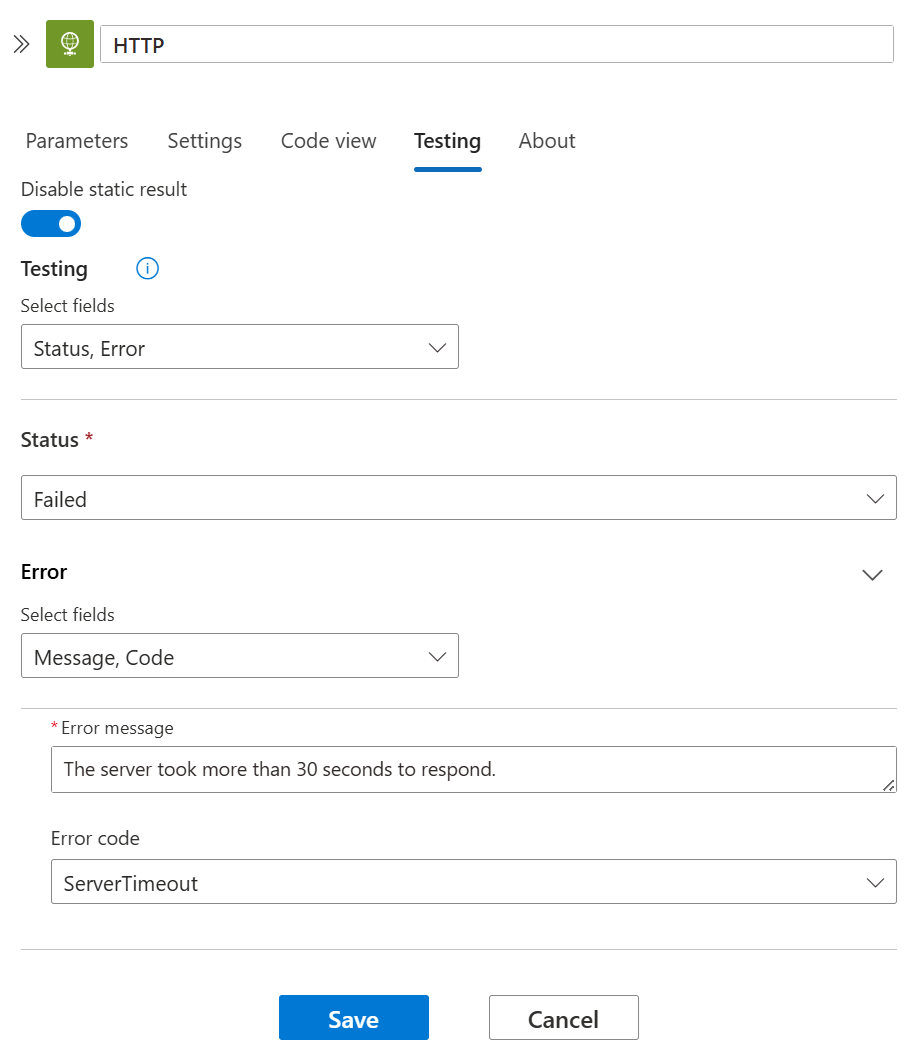
Task: Click the Status dropdown chevron
Action: pyautogui.click(x=875, y=498)
